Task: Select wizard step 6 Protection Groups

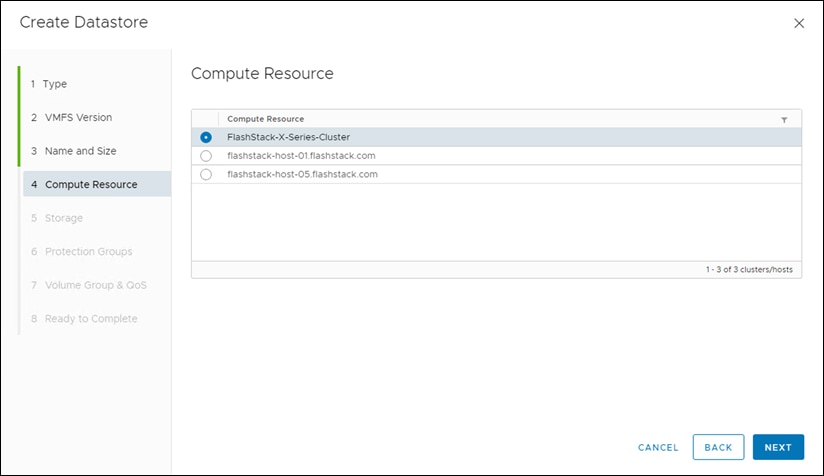Action: coord(81,252)
